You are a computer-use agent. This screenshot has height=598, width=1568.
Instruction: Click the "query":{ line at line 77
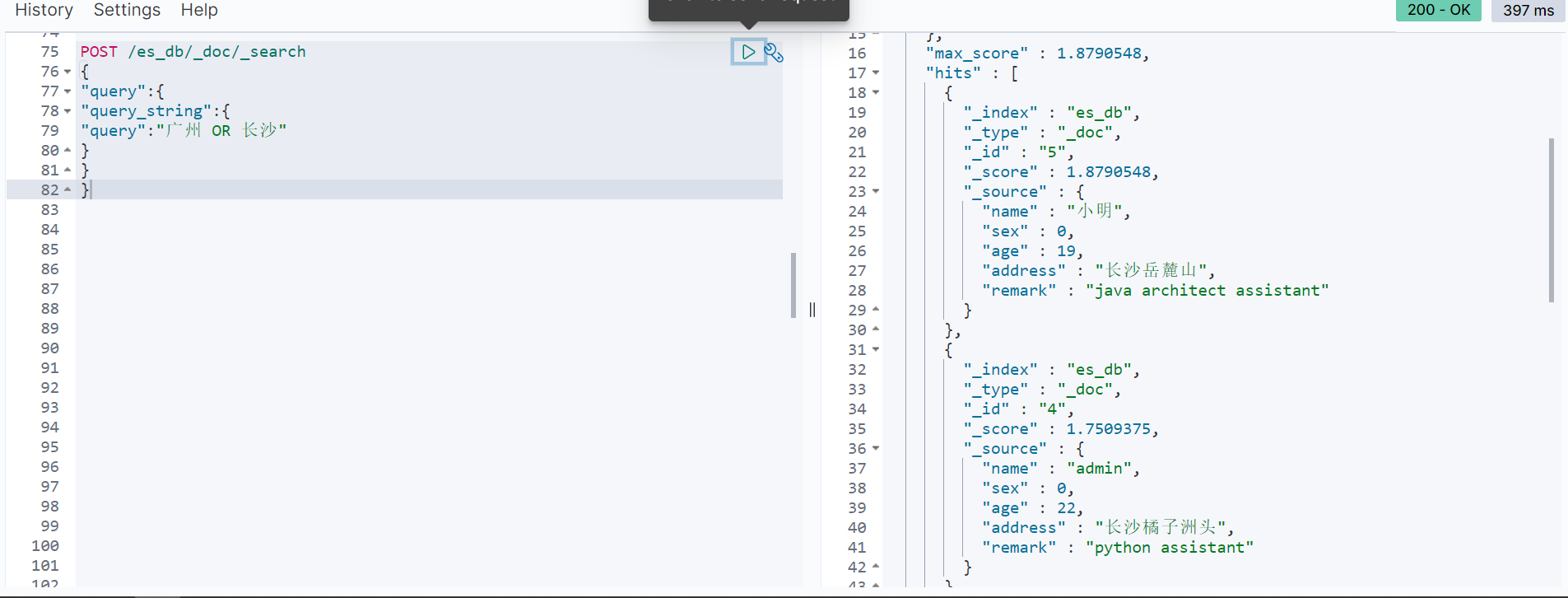click(x=123, y=91)
